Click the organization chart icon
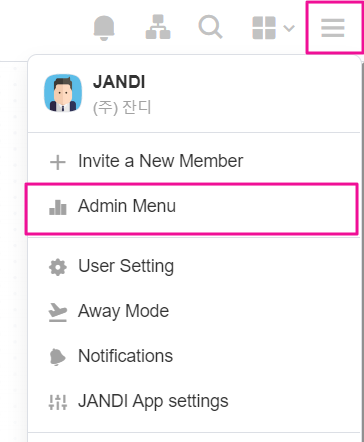The image size is (364, 442). tap(158, 27)
